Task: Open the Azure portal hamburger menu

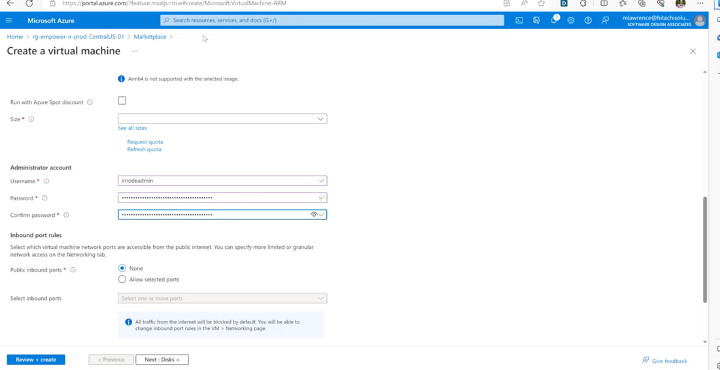Action: click(x=9, y=21)
